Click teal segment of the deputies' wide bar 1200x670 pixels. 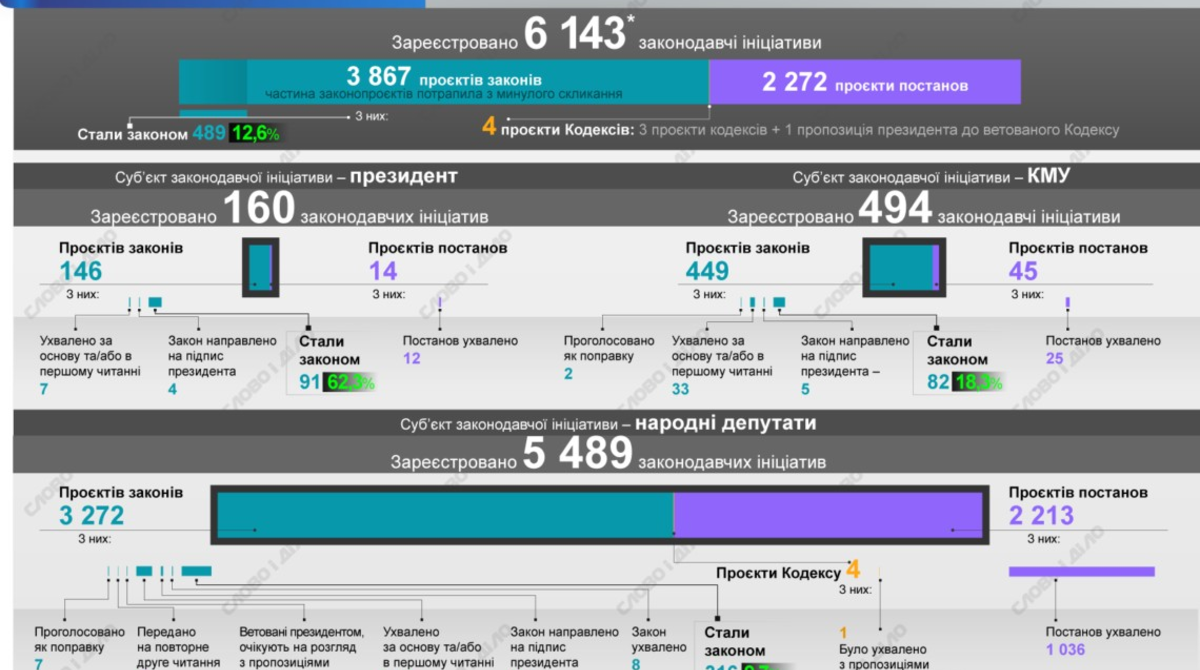445,515
